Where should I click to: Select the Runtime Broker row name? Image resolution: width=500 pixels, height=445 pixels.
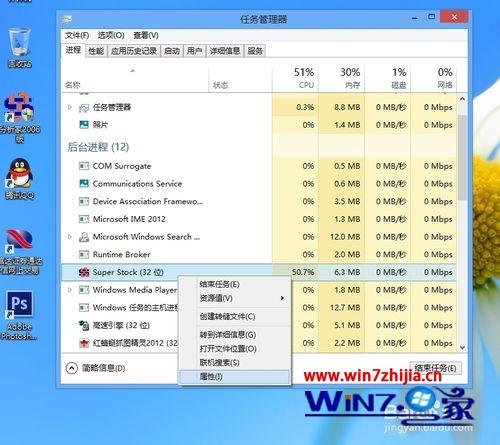pyautogui.click(x=122, y=255)
